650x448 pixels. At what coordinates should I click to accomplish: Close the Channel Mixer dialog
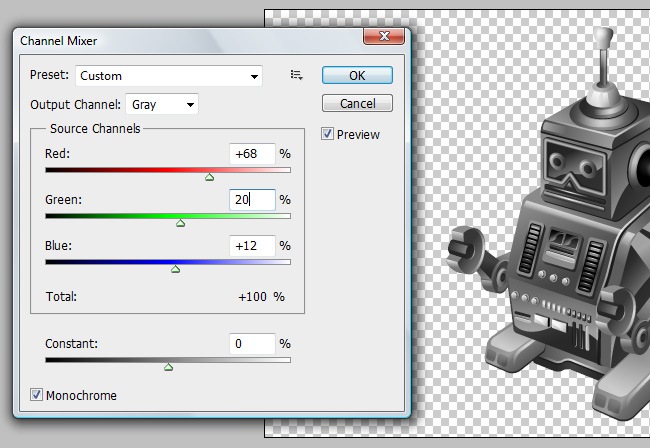click(x=382, y=39)
